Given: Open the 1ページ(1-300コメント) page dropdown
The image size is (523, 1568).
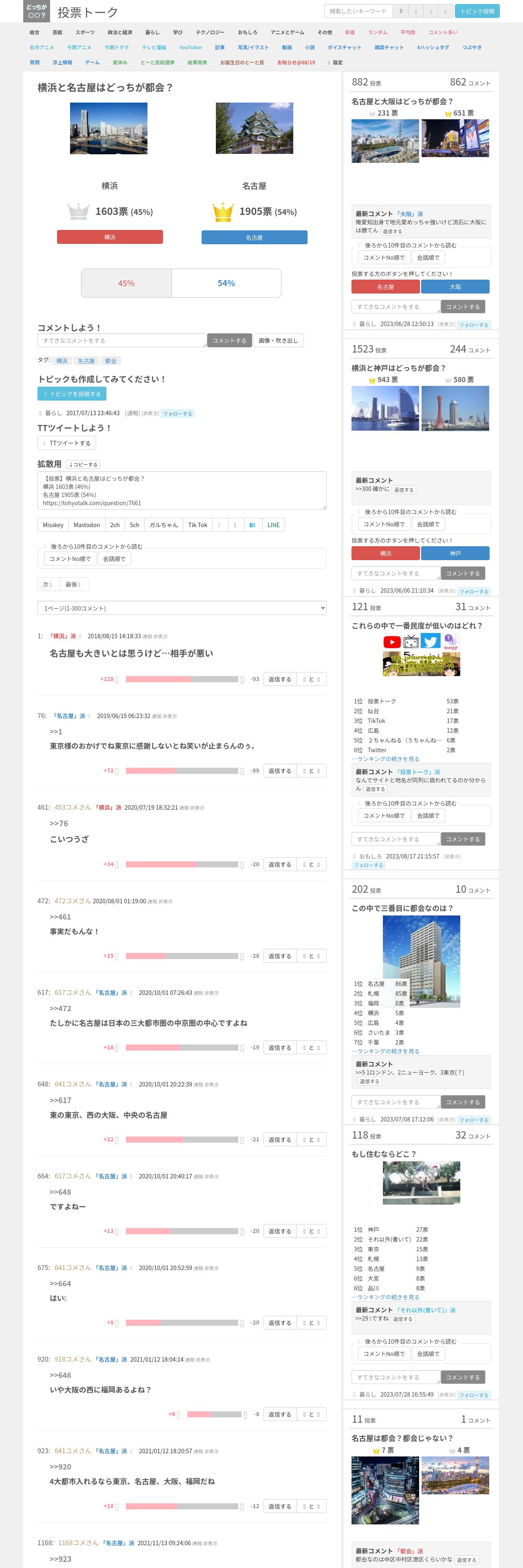Looking at the screenshot, I should pyautogui.click(x=181, y=607).
